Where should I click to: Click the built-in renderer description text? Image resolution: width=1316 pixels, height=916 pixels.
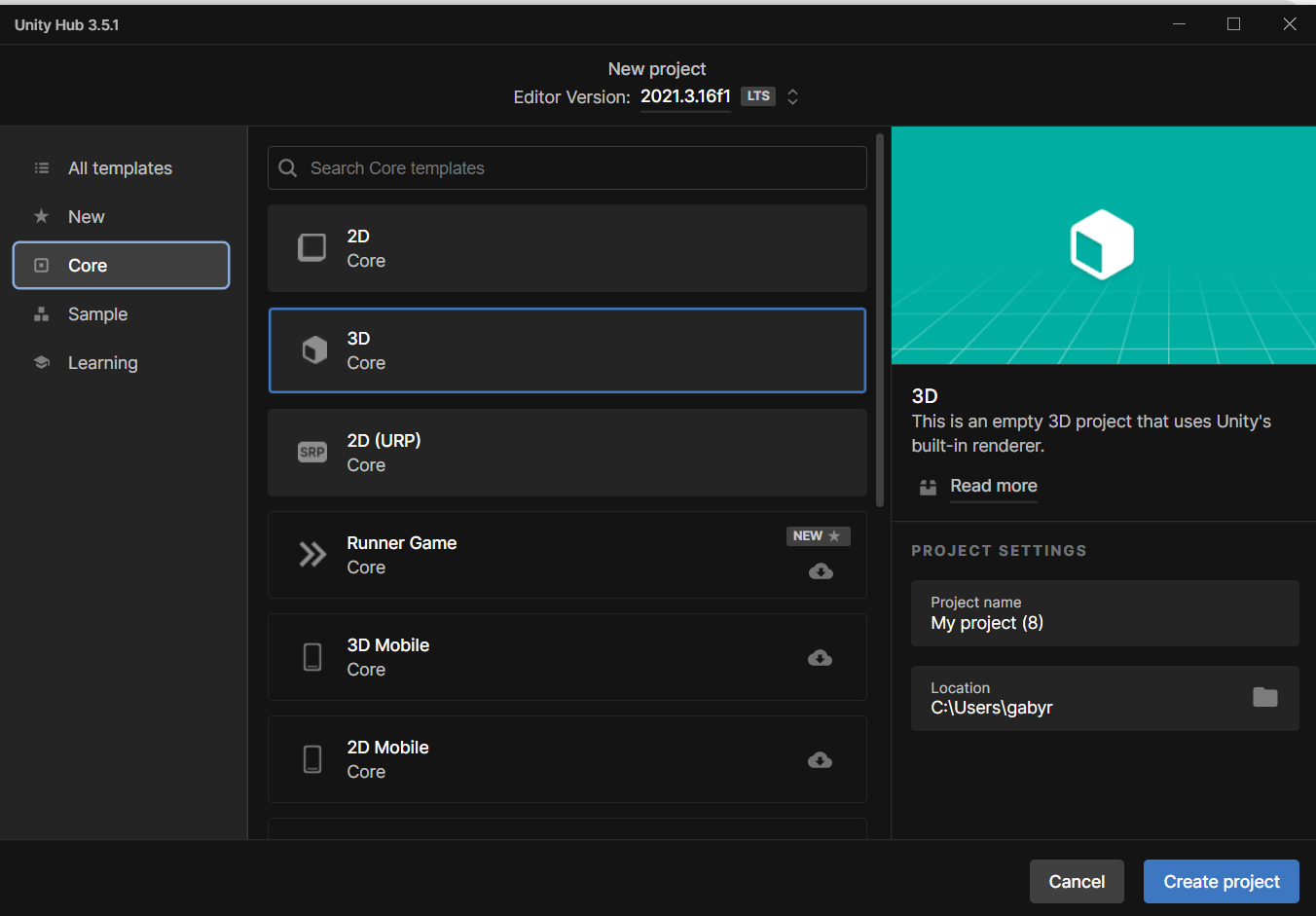pos(1091,433)
